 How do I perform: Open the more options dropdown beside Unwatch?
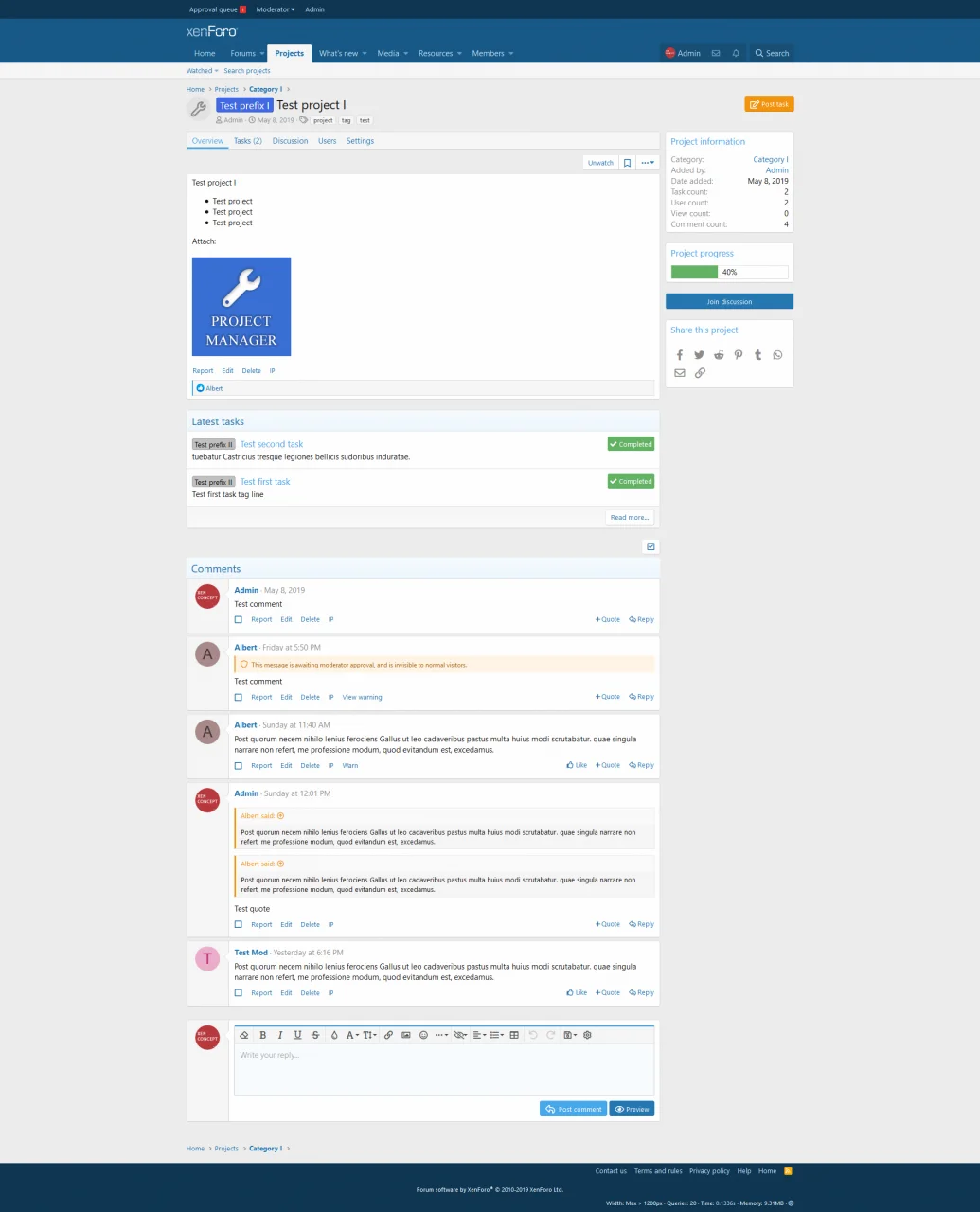(x=648, y=163)
